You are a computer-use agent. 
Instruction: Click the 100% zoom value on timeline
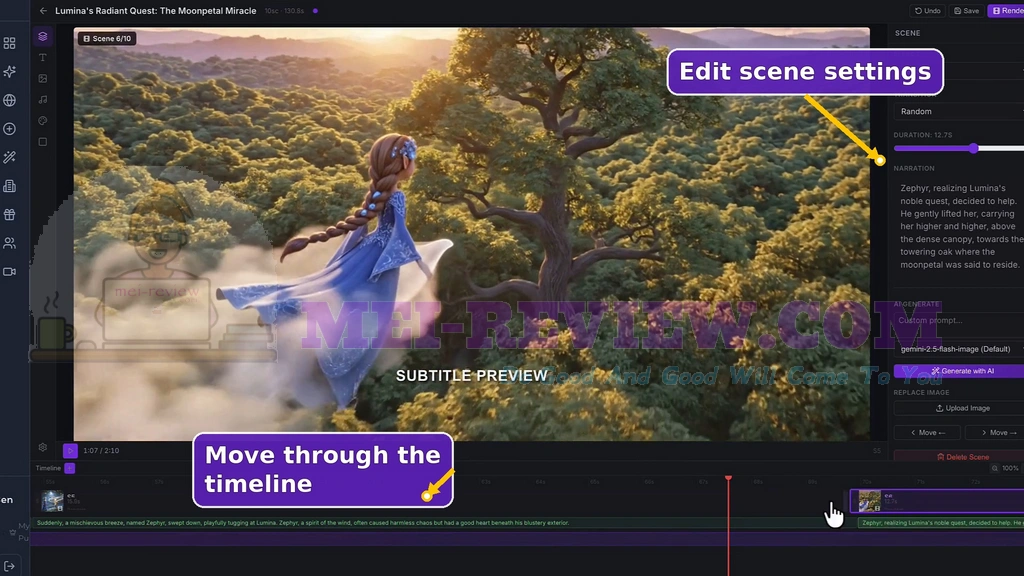point(1010,468)
